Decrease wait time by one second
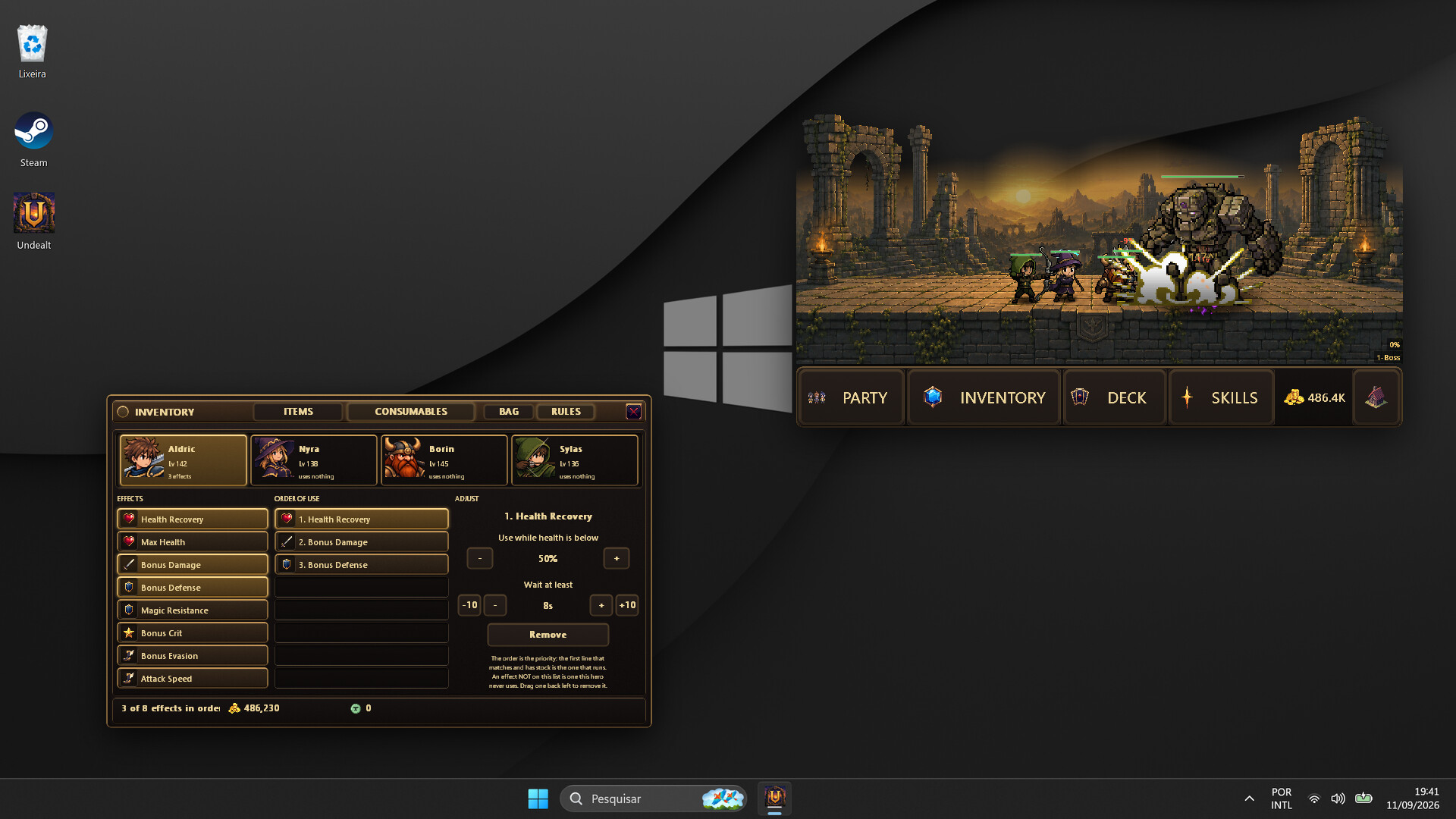This screenshot has height=819, width=1456. click(x=495, y=605)
